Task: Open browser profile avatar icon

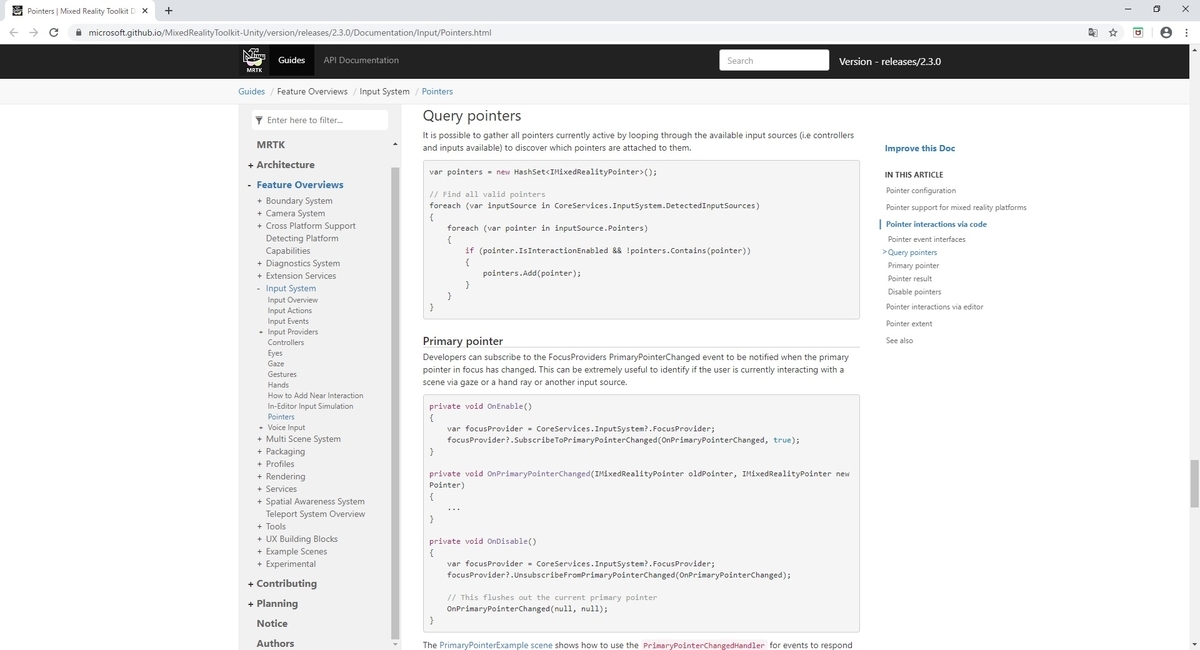Action: [1164, 32]
